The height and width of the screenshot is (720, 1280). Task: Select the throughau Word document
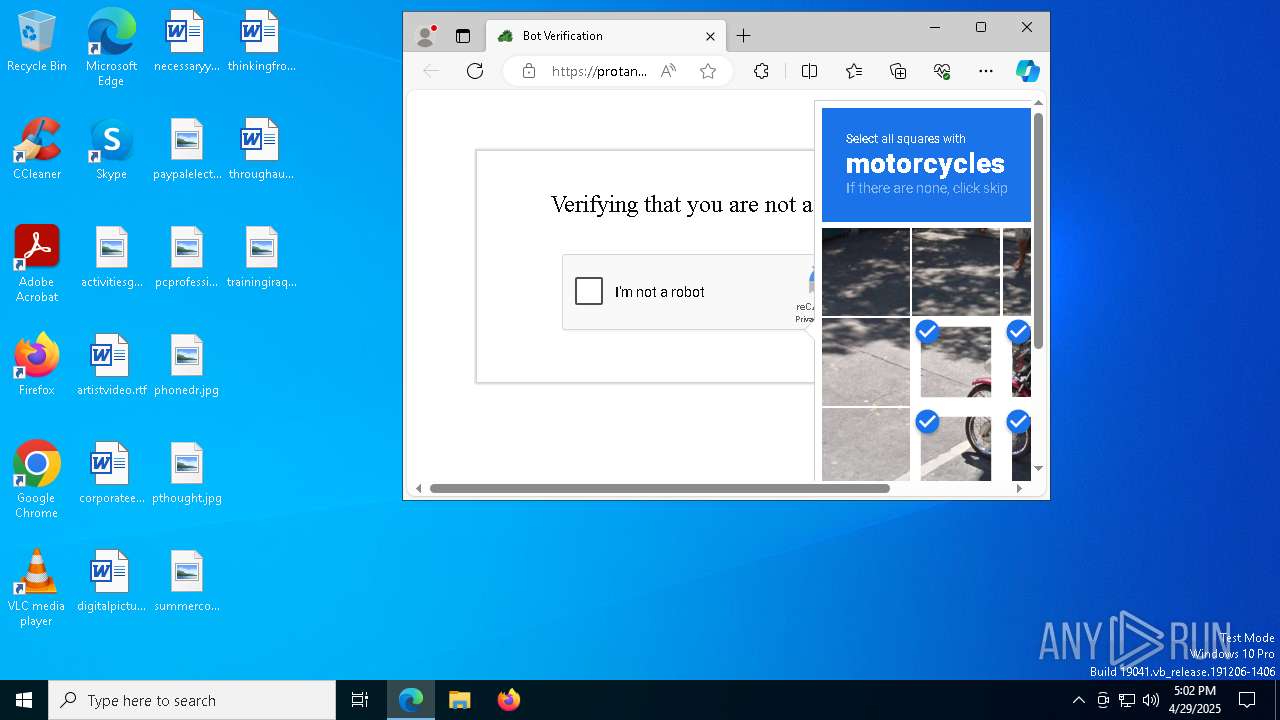tap(261, 150)
